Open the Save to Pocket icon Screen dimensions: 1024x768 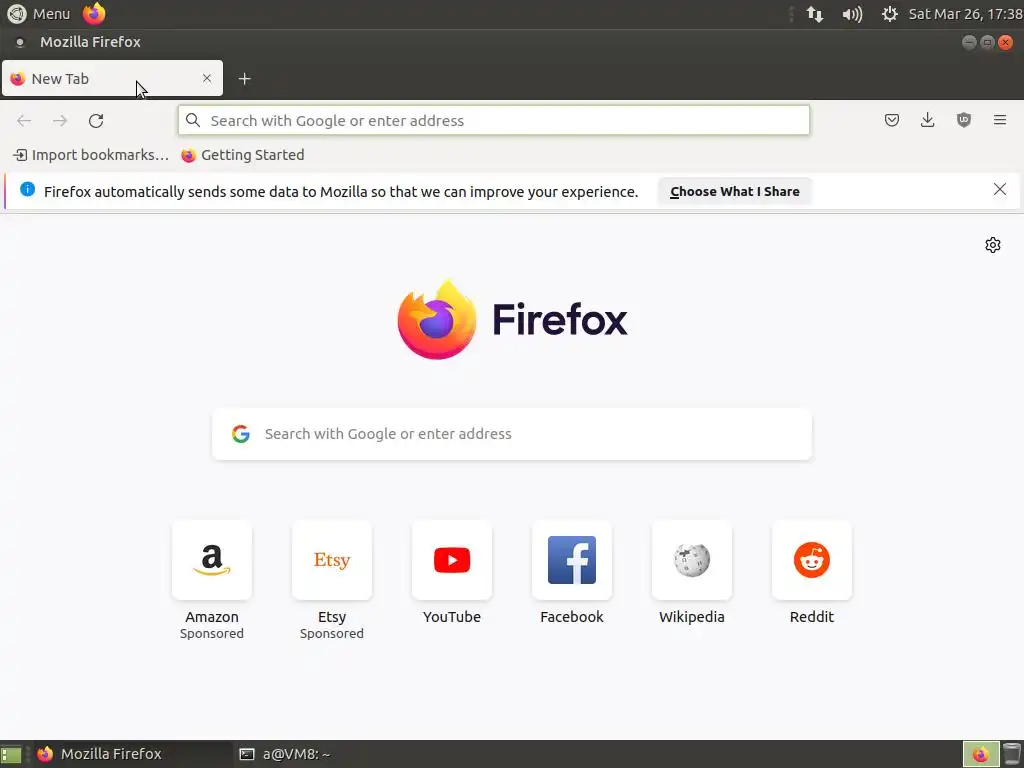pyautogui.click(x=891, y=120)
